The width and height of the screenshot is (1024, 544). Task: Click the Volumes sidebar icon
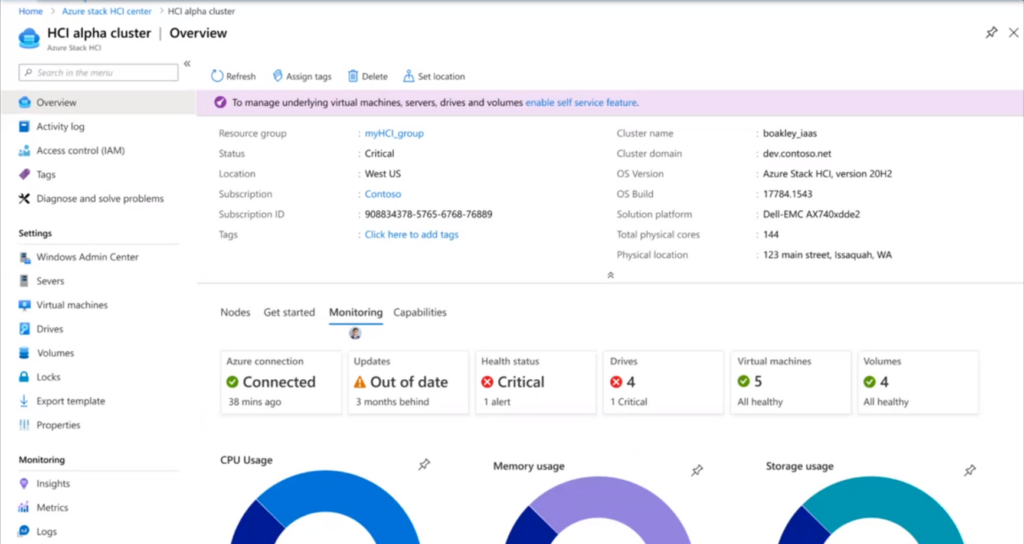[x=24, y=353]
